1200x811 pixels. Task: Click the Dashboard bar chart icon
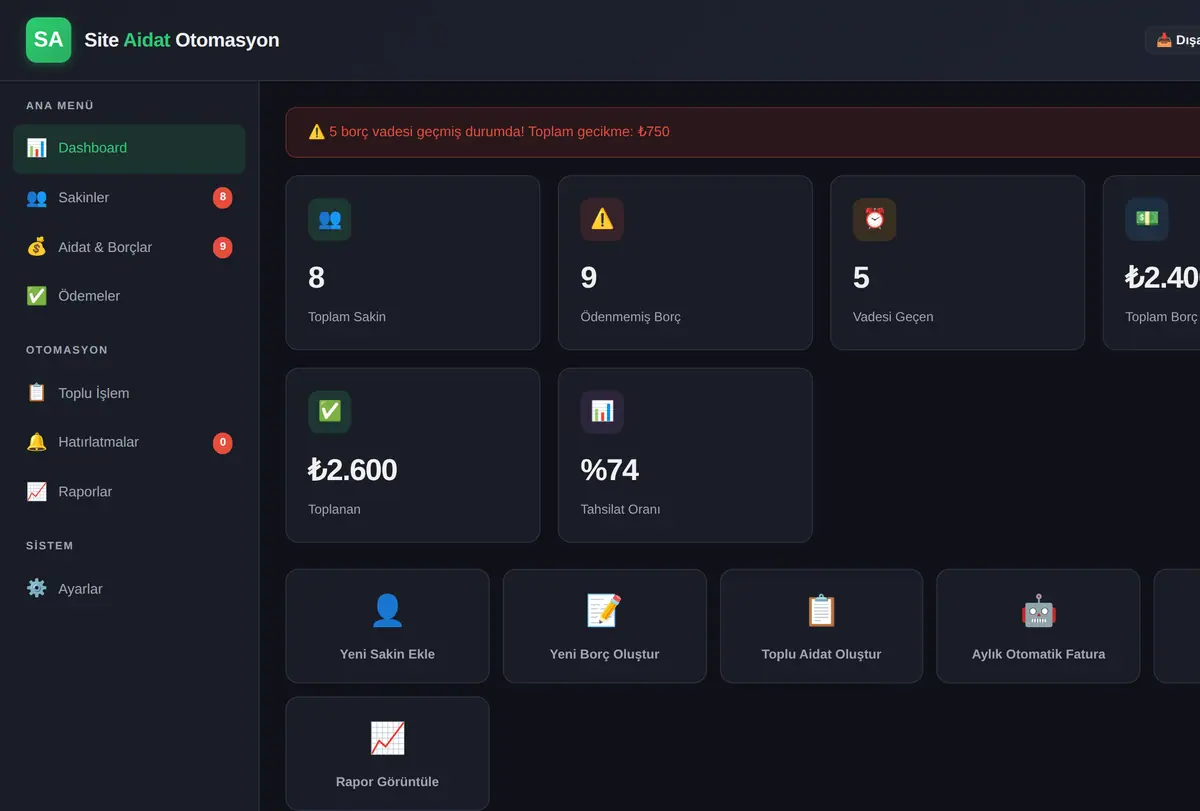pyautogui.click(x=37, y=148)
